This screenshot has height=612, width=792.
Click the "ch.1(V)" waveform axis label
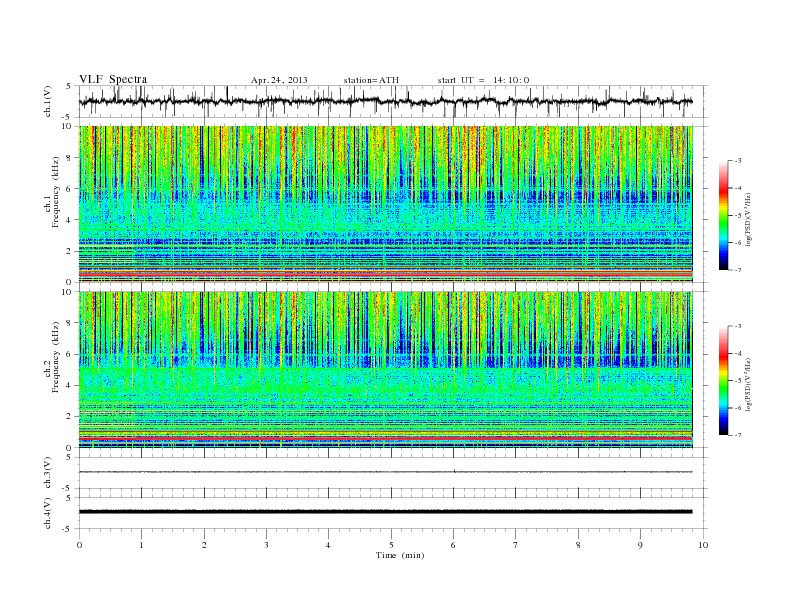48,101
